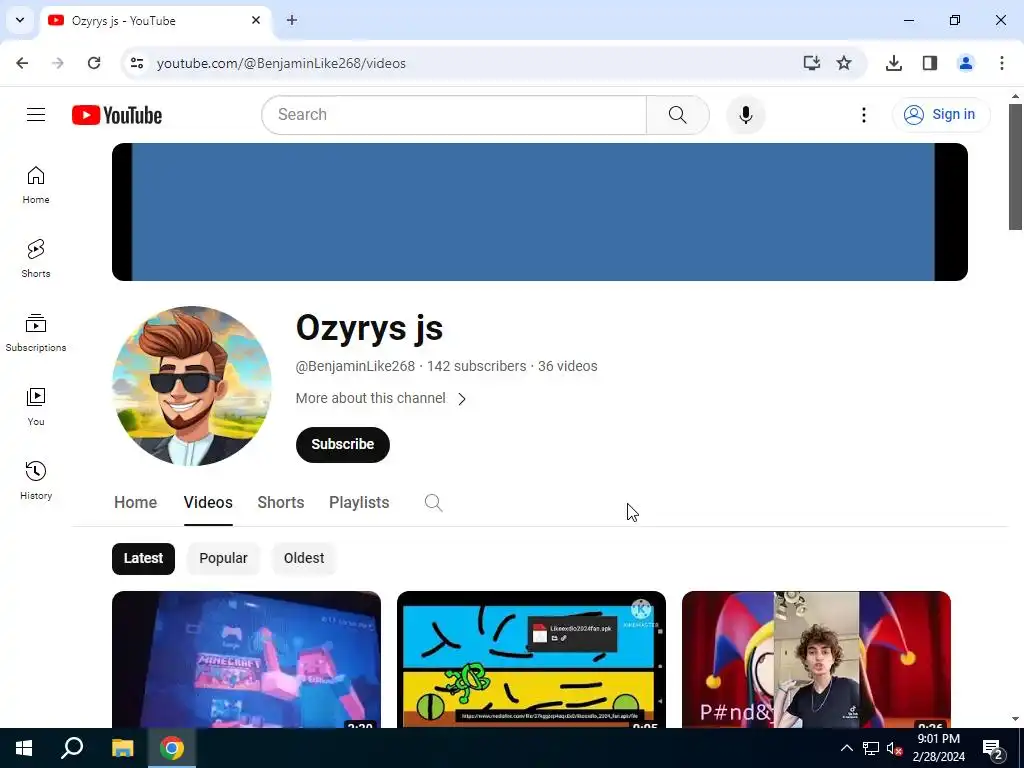Close the Ozyrys js tab
The height and width of the screenshot is (768, 1024).
click(256, 20)
